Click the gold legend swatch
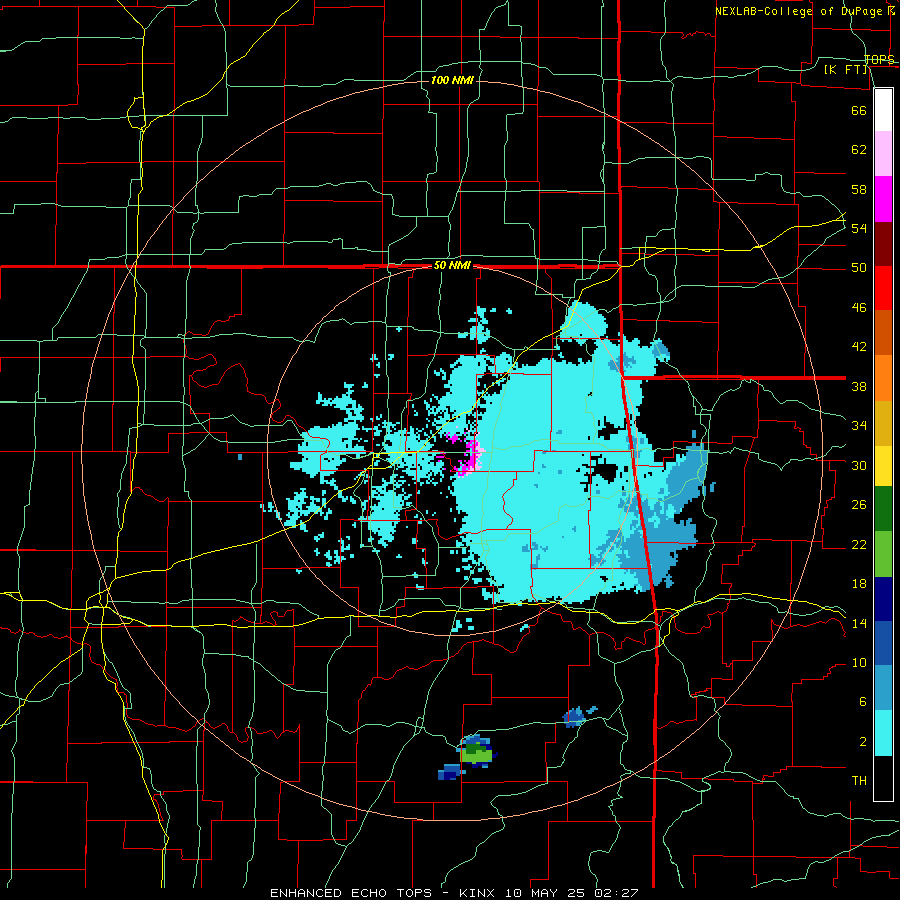 pyautogui.click(x=883, y=423)
